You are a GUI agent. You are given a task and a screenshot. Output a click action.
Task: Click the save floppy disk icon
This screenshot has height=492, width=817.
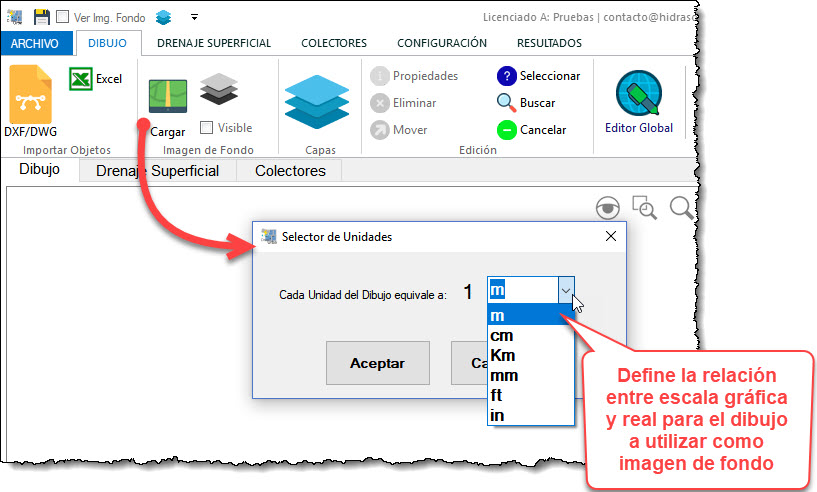(x=41, y=17)
